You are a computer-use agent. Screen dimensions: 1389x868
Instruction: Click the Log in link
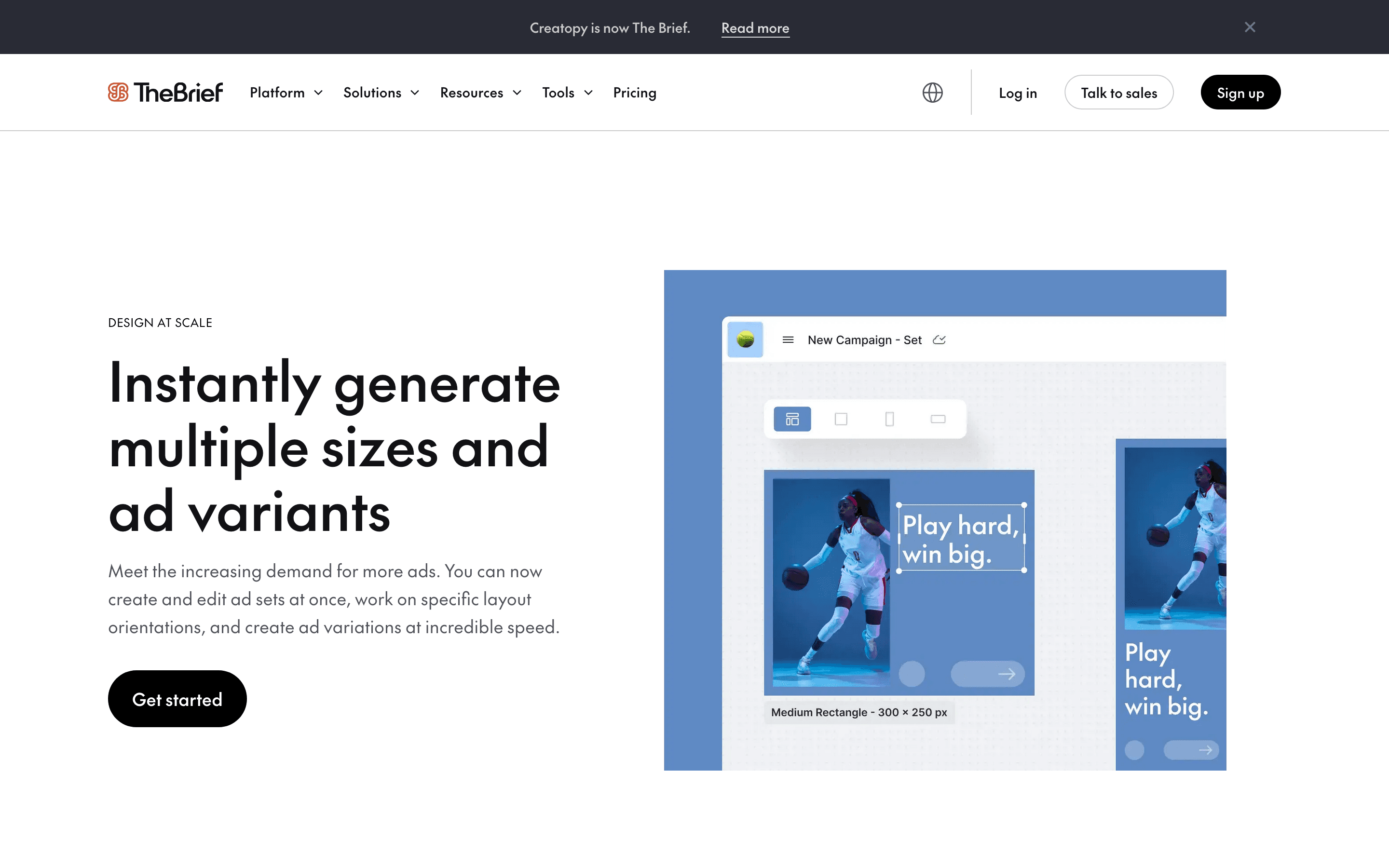(1018, 93)
